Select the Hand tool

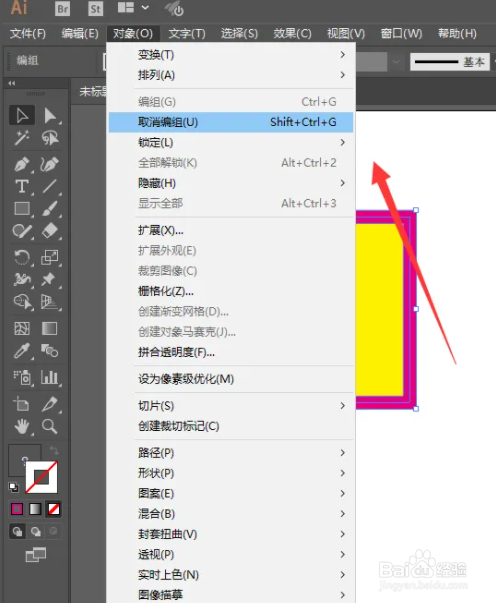22,426
